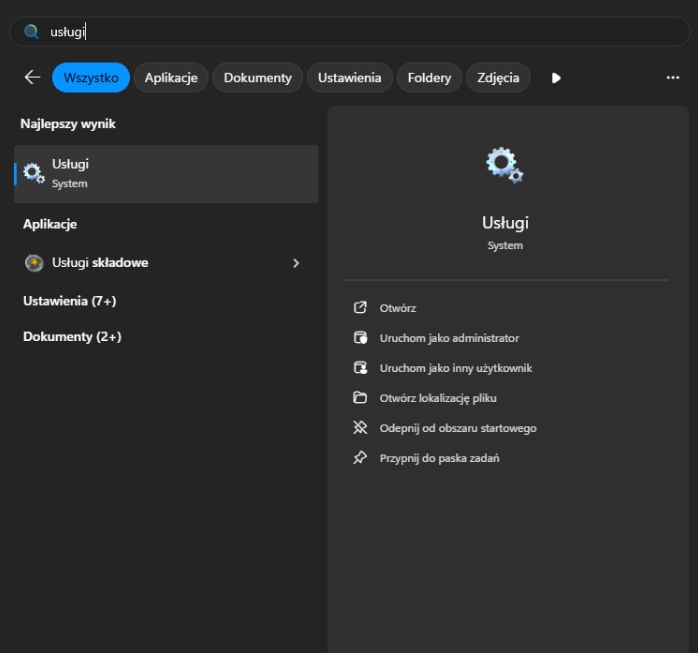Click the folder icon for file location
698x653 pixels.
(361, 398)
